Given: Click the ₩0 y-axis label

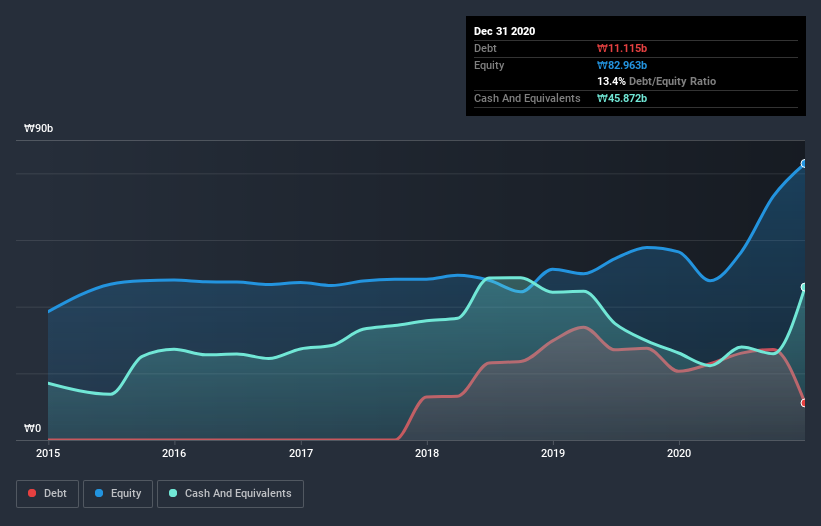Looking at the screenshot, I should coord(32,429).
